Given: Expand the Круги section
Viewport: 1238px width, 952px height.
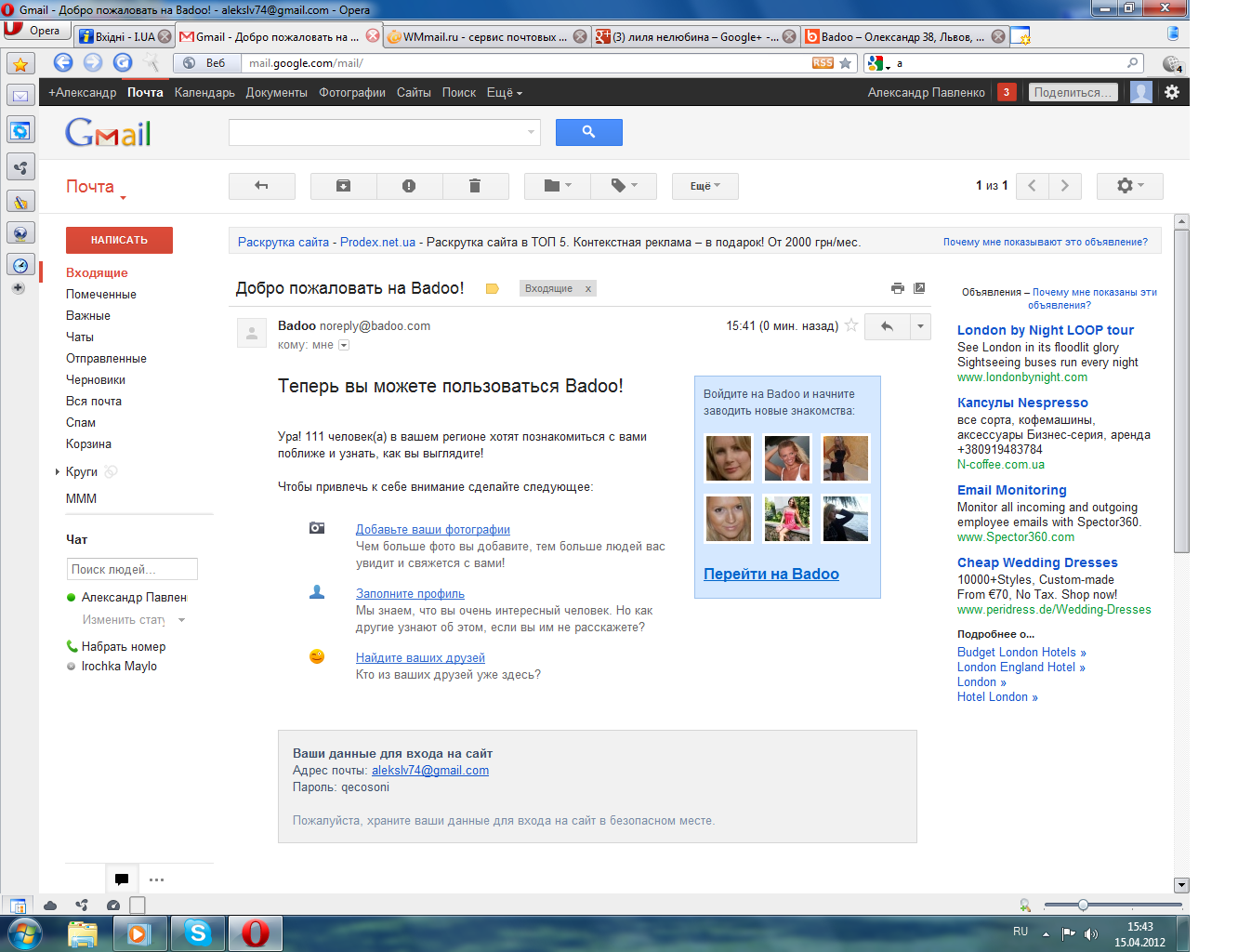Looking at the screenshot, I should (58, 472).
